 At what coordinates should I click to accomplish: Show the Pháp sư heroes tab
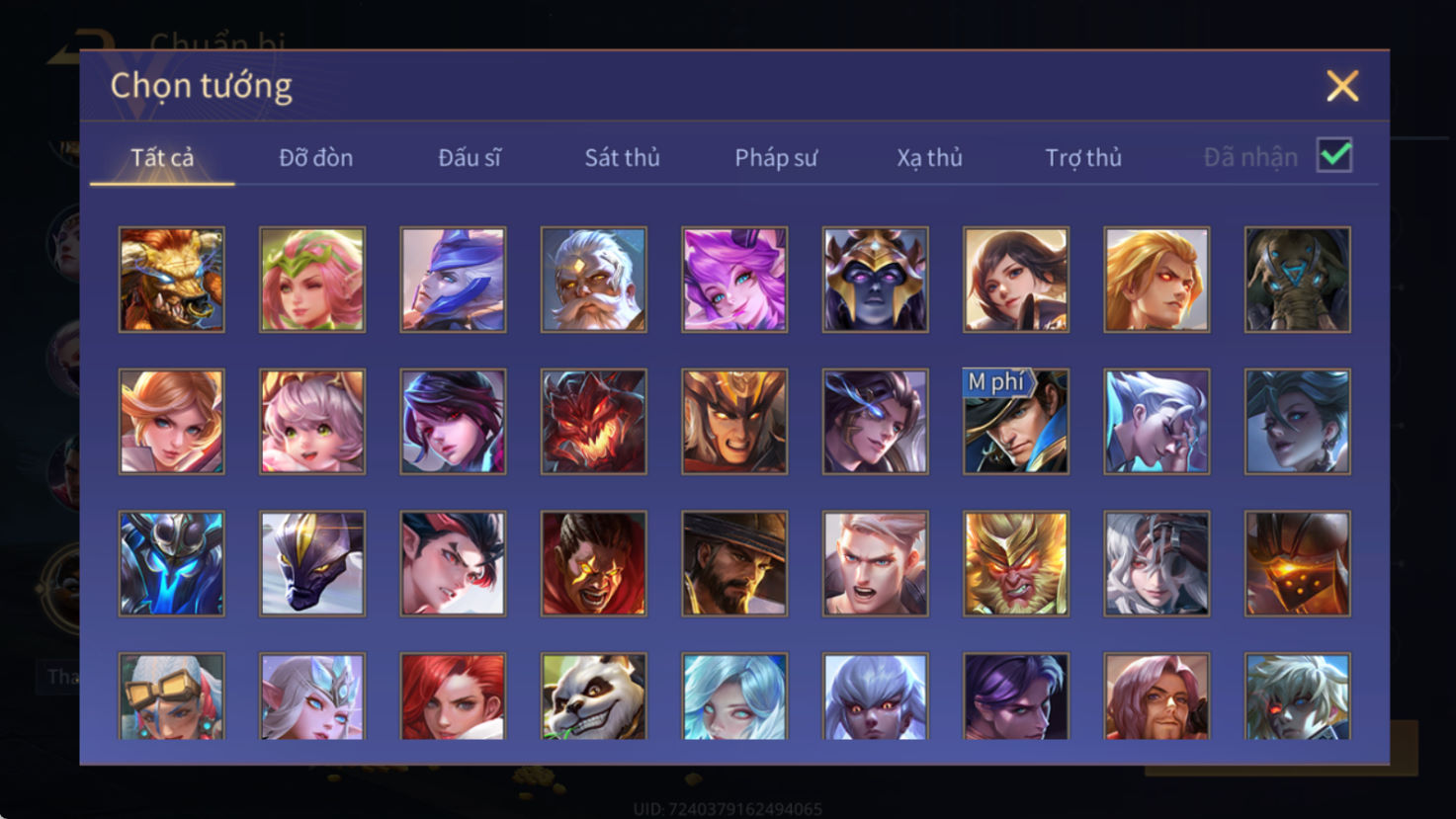click(776, 157)
